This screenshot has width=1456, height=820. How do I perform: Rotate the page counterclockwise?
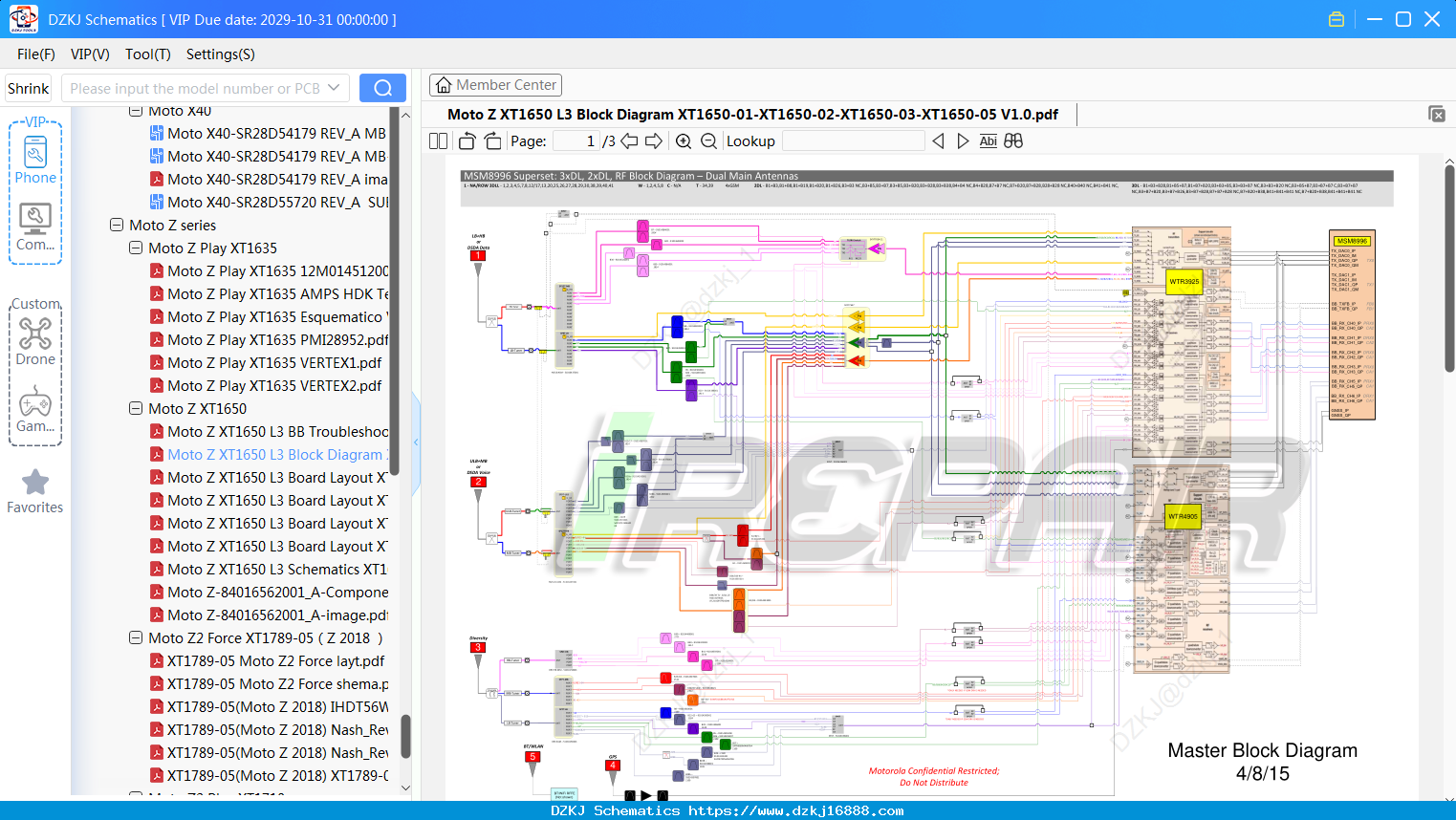pyautogui.click(x=467, y=141)
